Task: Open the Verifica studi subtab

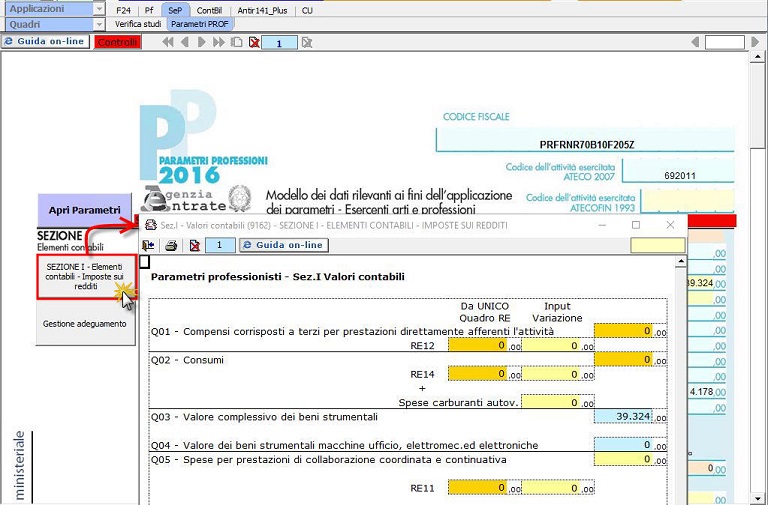Action: click(x=138, y=24)
